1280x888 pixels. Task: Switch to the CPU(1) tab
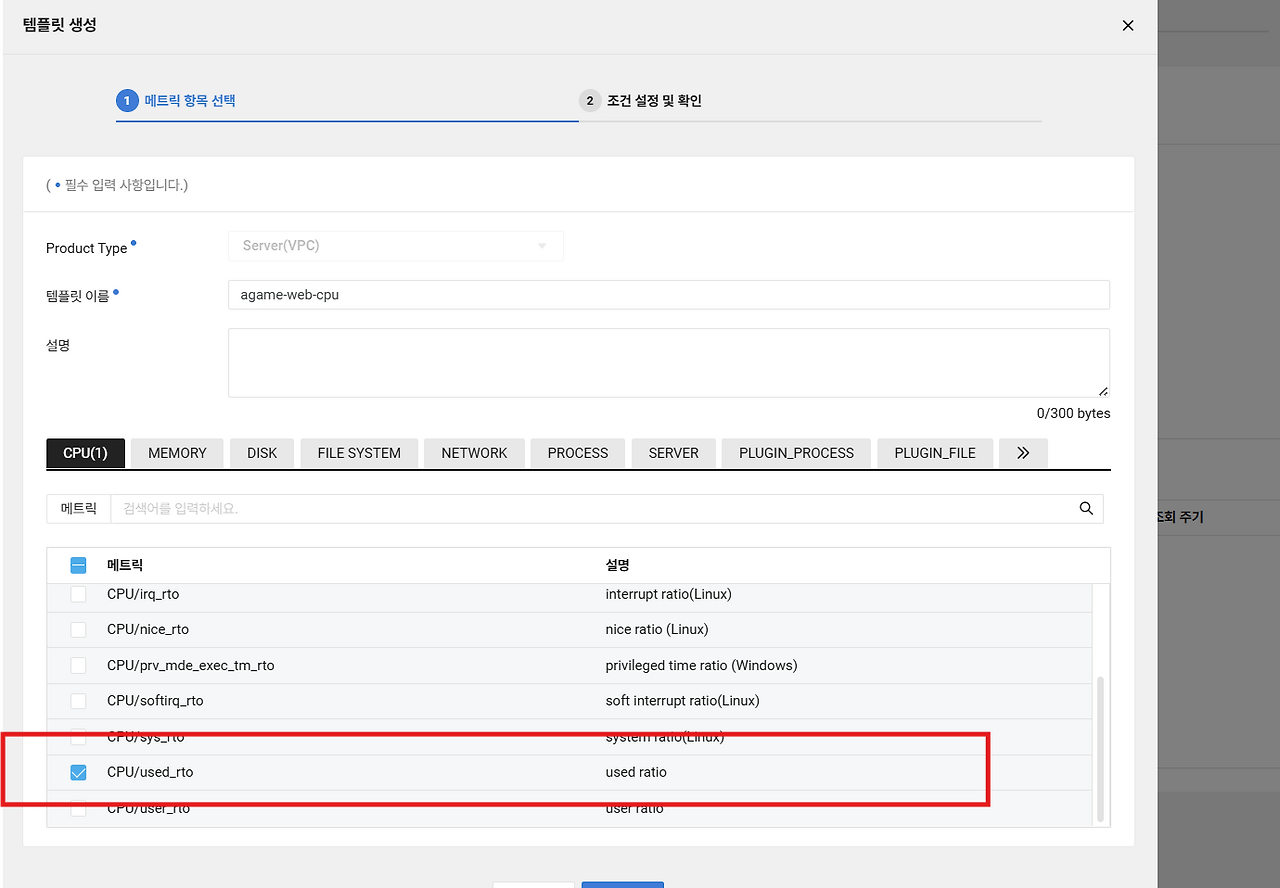[x=85, y=453]
